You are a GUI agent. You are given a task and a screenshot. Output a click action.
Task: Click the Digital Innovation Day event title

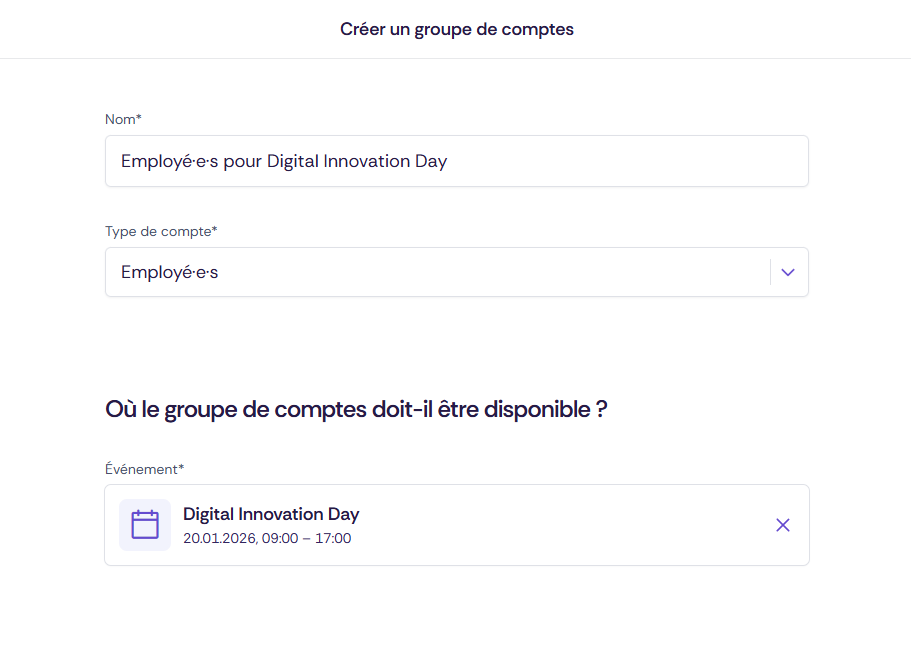click(x=271, y=514)
